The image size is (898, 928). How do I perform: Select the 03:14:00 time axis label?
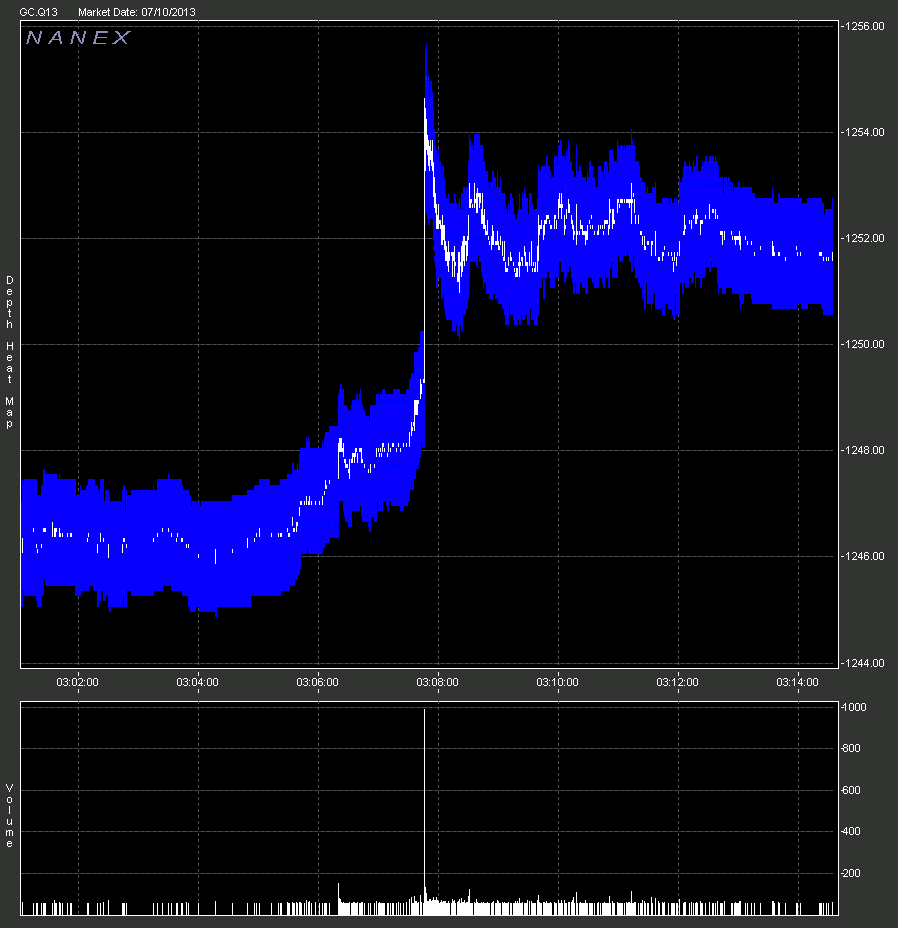798,682
